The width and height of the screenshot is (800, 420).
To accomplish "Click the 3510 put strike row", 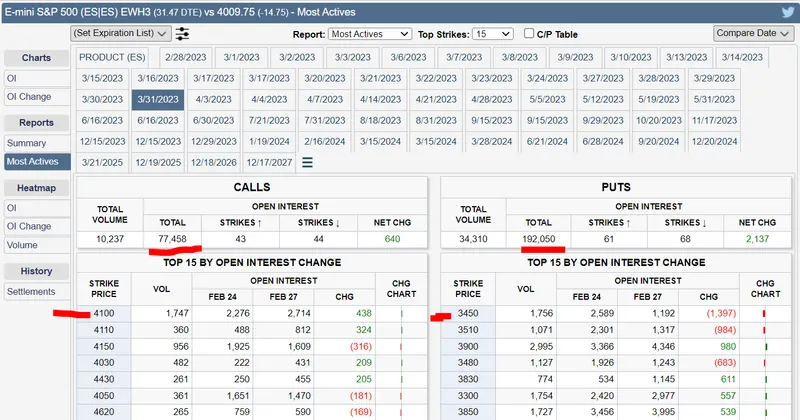I will click(x=616, y=330).
